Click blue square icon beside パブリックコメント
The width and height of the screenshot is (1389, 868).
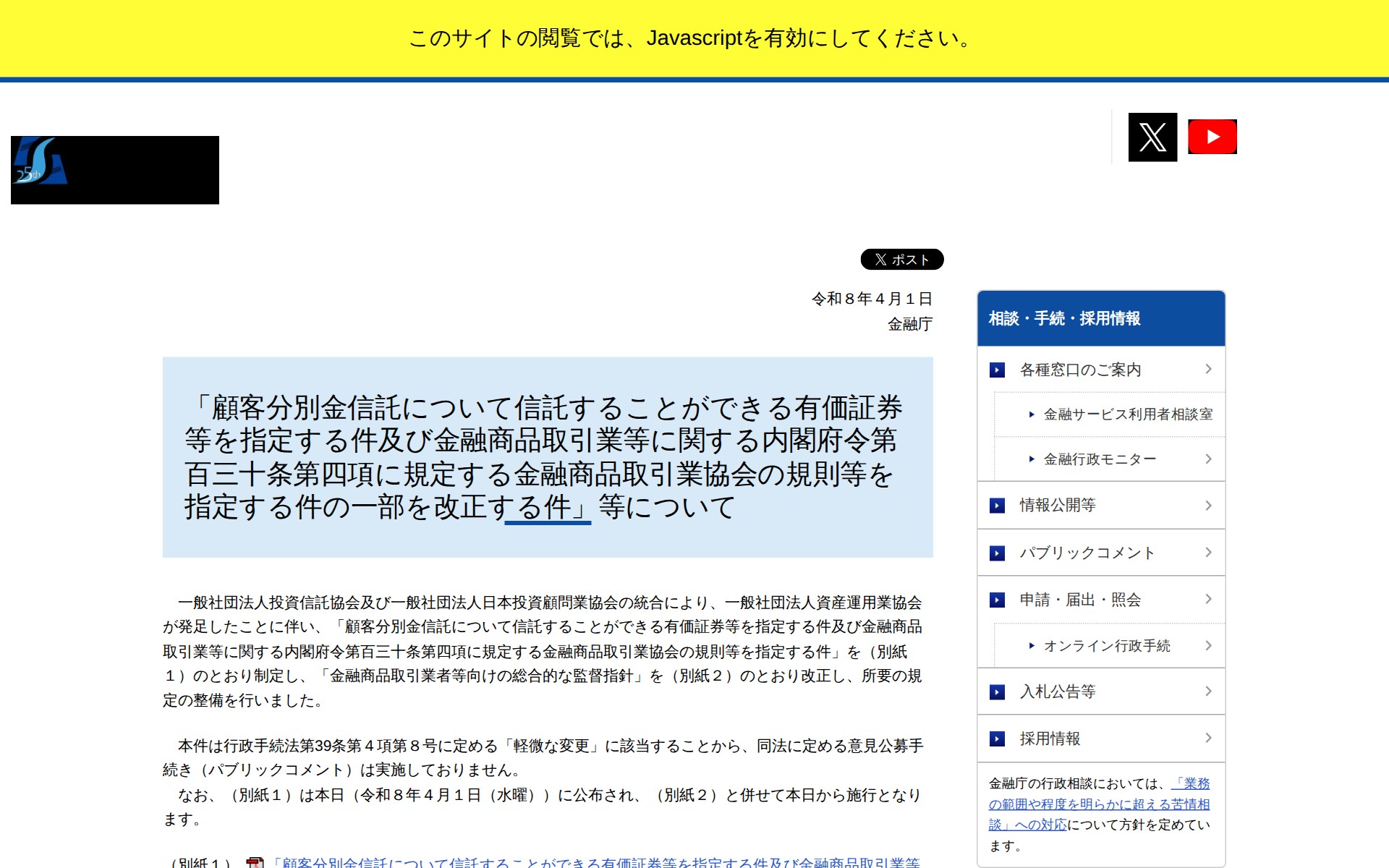point(997,553)
